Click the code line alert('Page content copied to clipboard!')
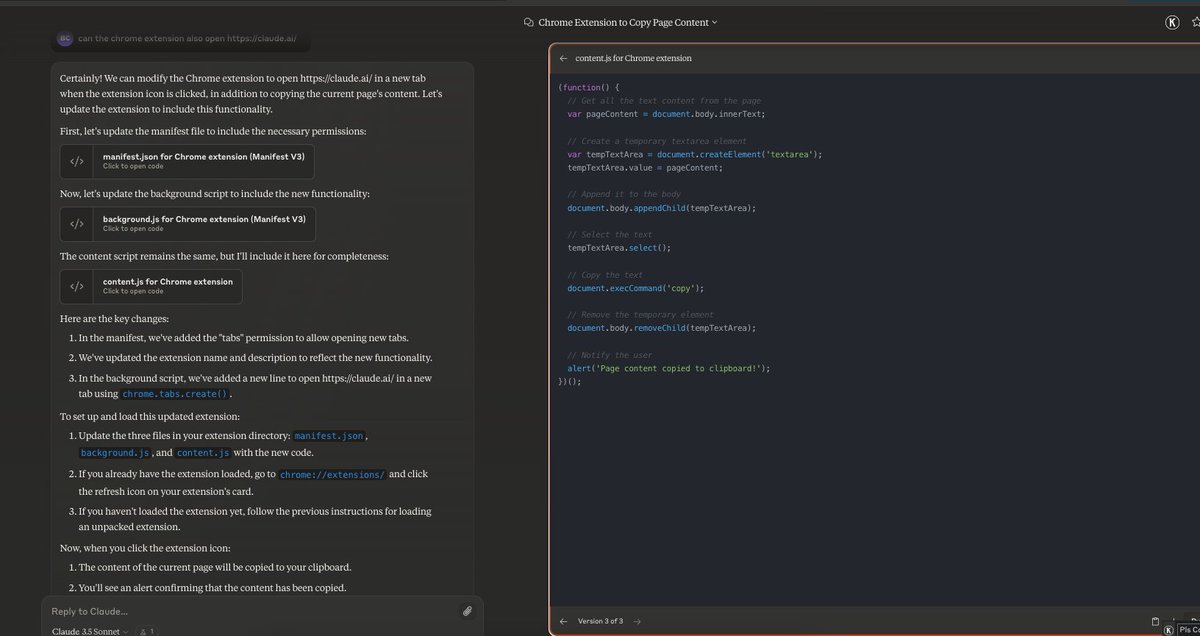The image size is (1200, 636). [669, 368]
